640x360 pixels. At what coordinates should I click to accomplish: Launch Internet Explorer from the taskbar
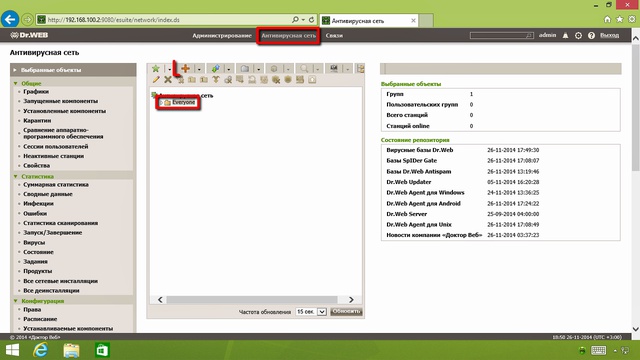tap(40, 350)
